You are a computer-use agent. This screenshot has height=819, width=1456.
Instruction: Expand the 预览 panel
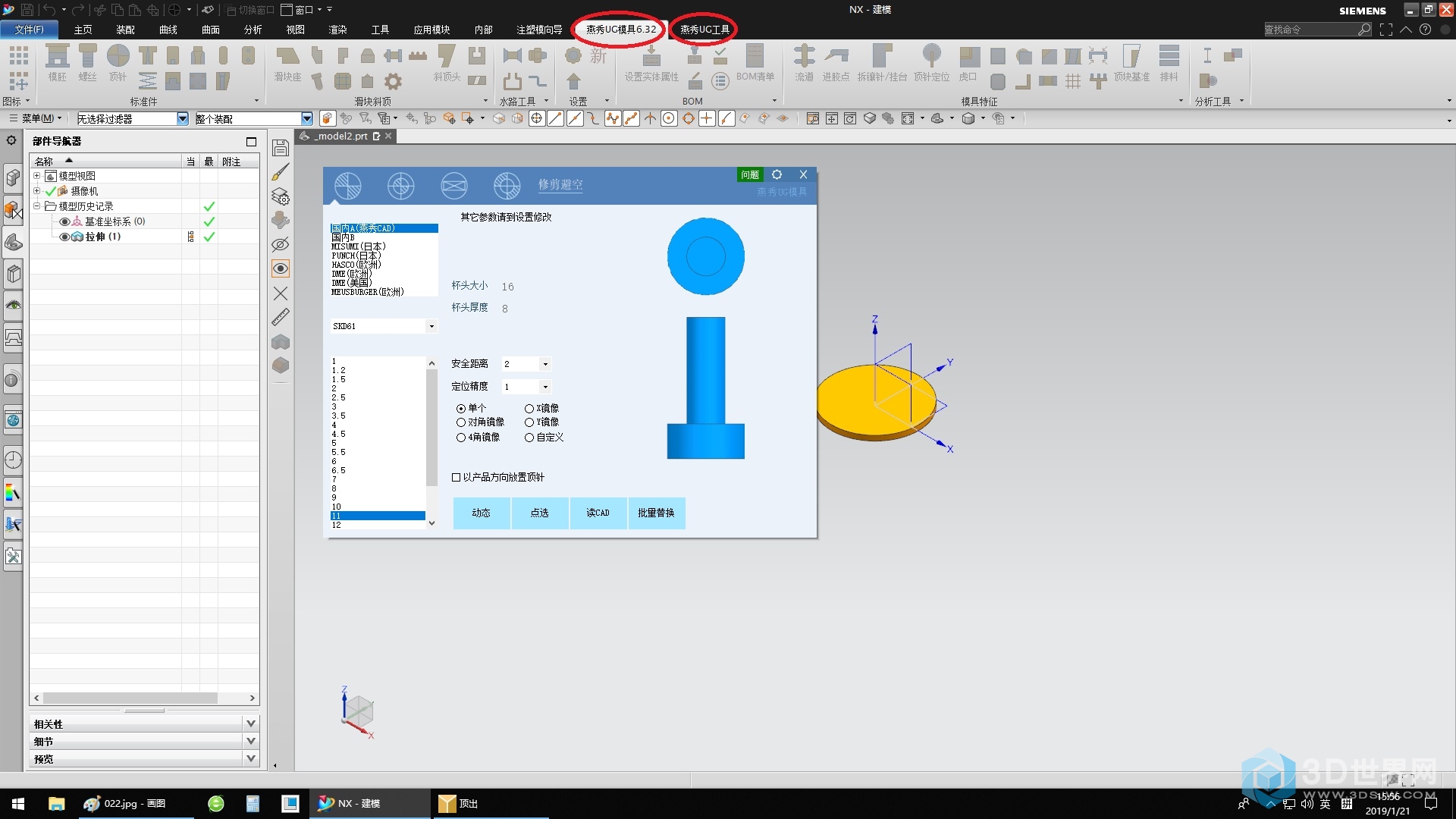251,758
